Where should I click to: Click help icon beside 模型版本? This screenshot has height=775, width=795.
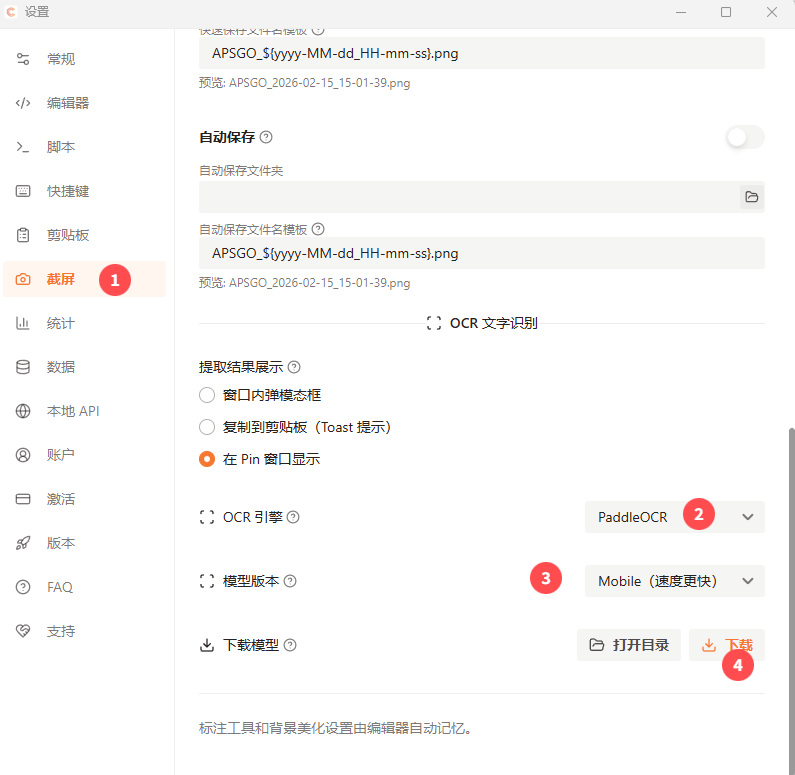tap(290, 581)
